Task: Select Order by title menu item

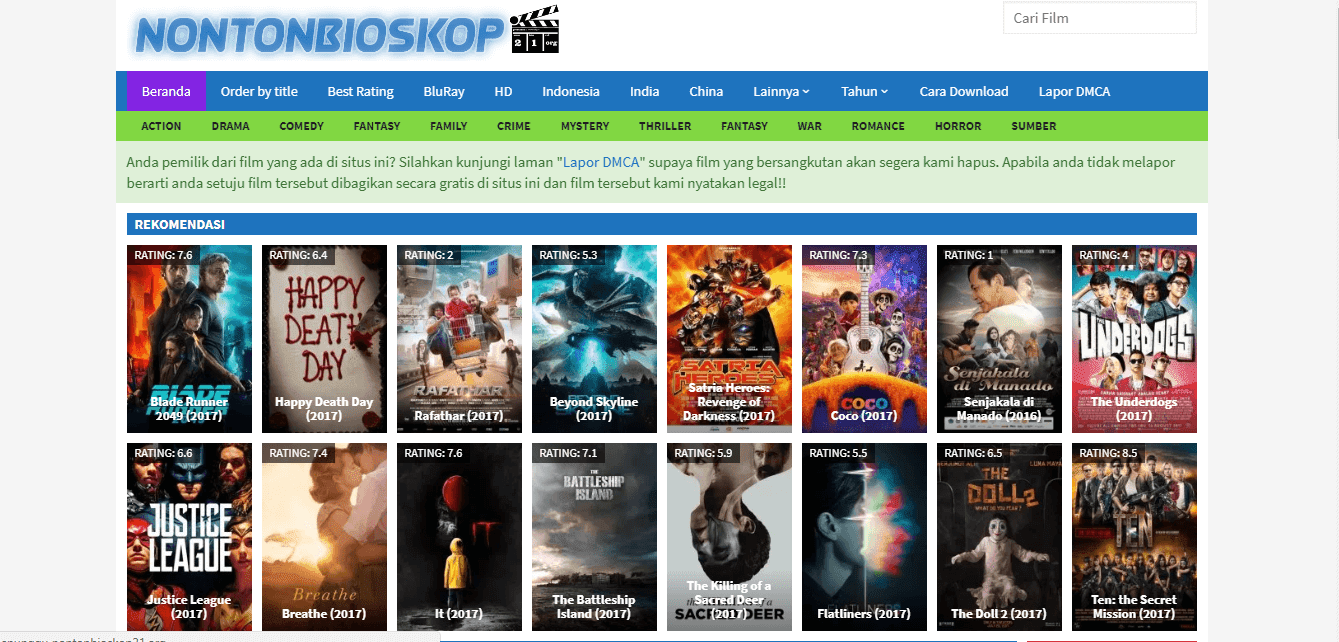Action: point(259,91)
